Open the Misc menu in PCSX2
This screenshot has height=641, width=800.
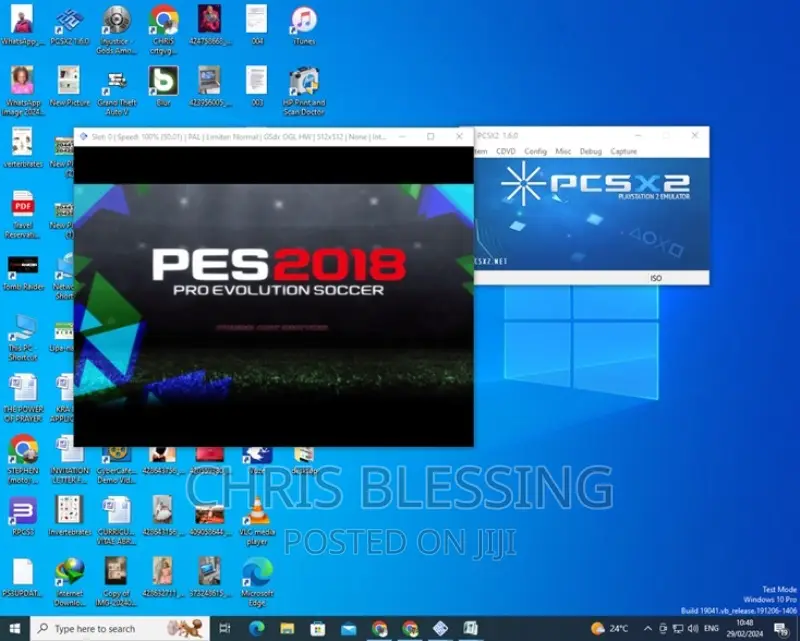[x=563, y=151]
